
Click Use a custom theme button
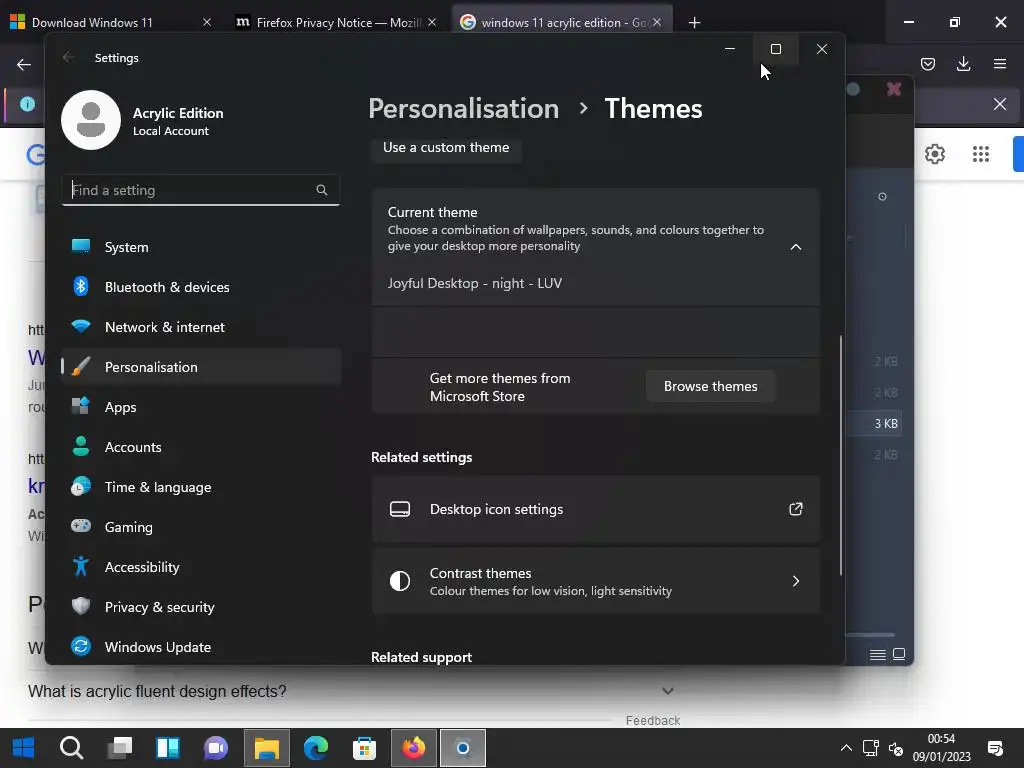pyautogui.click(x=446, y=148)
